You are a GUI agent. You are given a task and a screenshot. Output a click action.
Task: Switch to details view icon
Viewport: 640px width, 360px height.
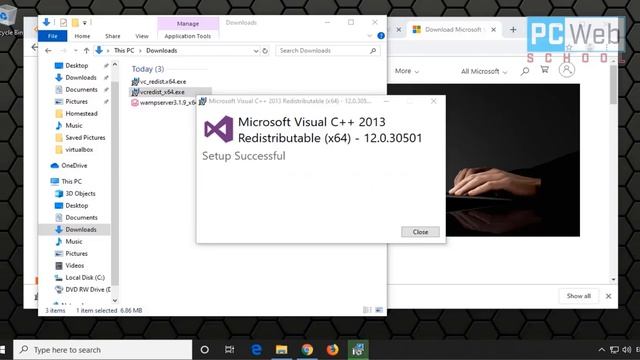point(367,310)
